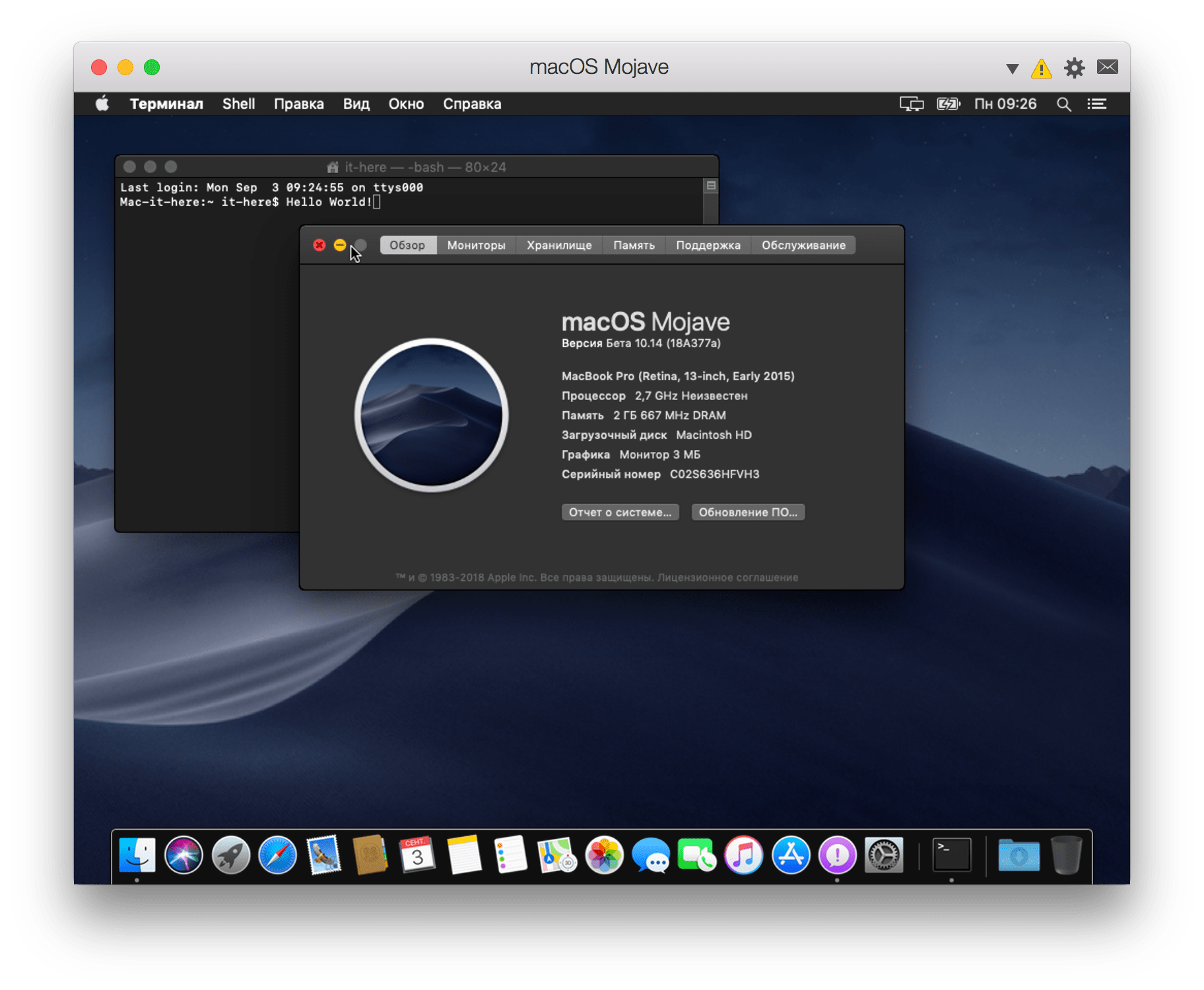Open the Shell menu

(x=238, y=104)
